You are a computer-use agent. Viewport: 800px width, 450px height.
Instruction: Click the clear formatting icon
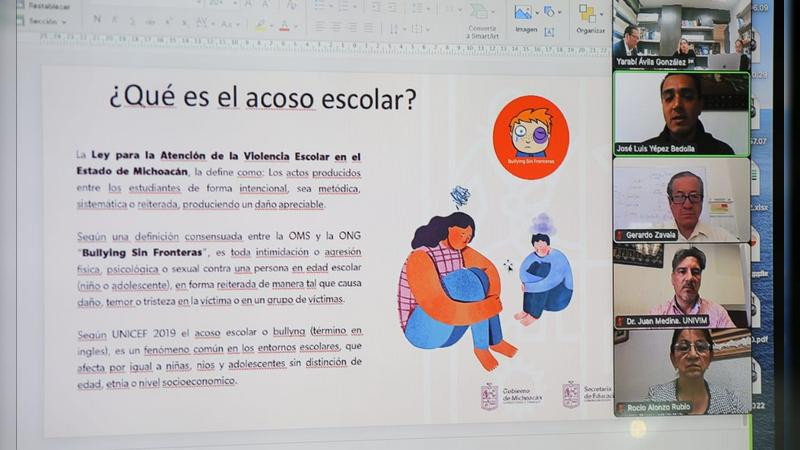coord(291,5)
